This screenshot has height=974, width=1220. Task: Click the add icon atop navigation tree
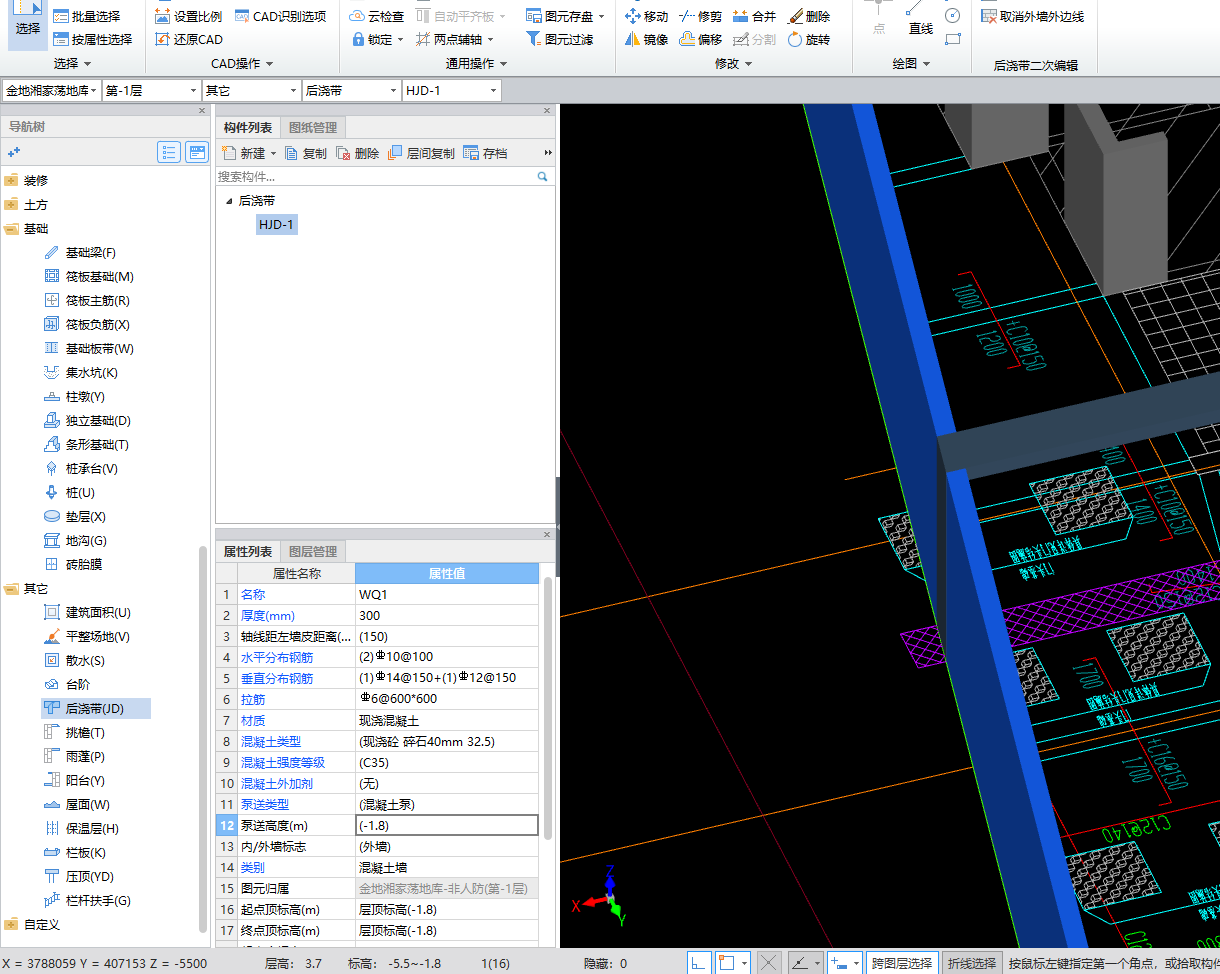pyautogui.click(x=14, y=152)
